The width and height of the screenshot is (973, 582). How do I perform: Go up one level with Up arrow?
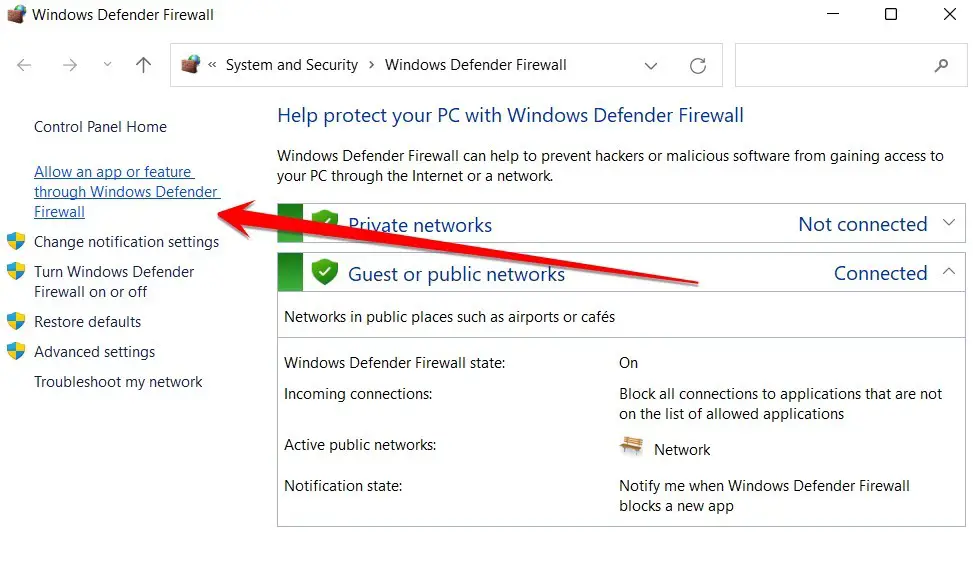coord(143,65)
